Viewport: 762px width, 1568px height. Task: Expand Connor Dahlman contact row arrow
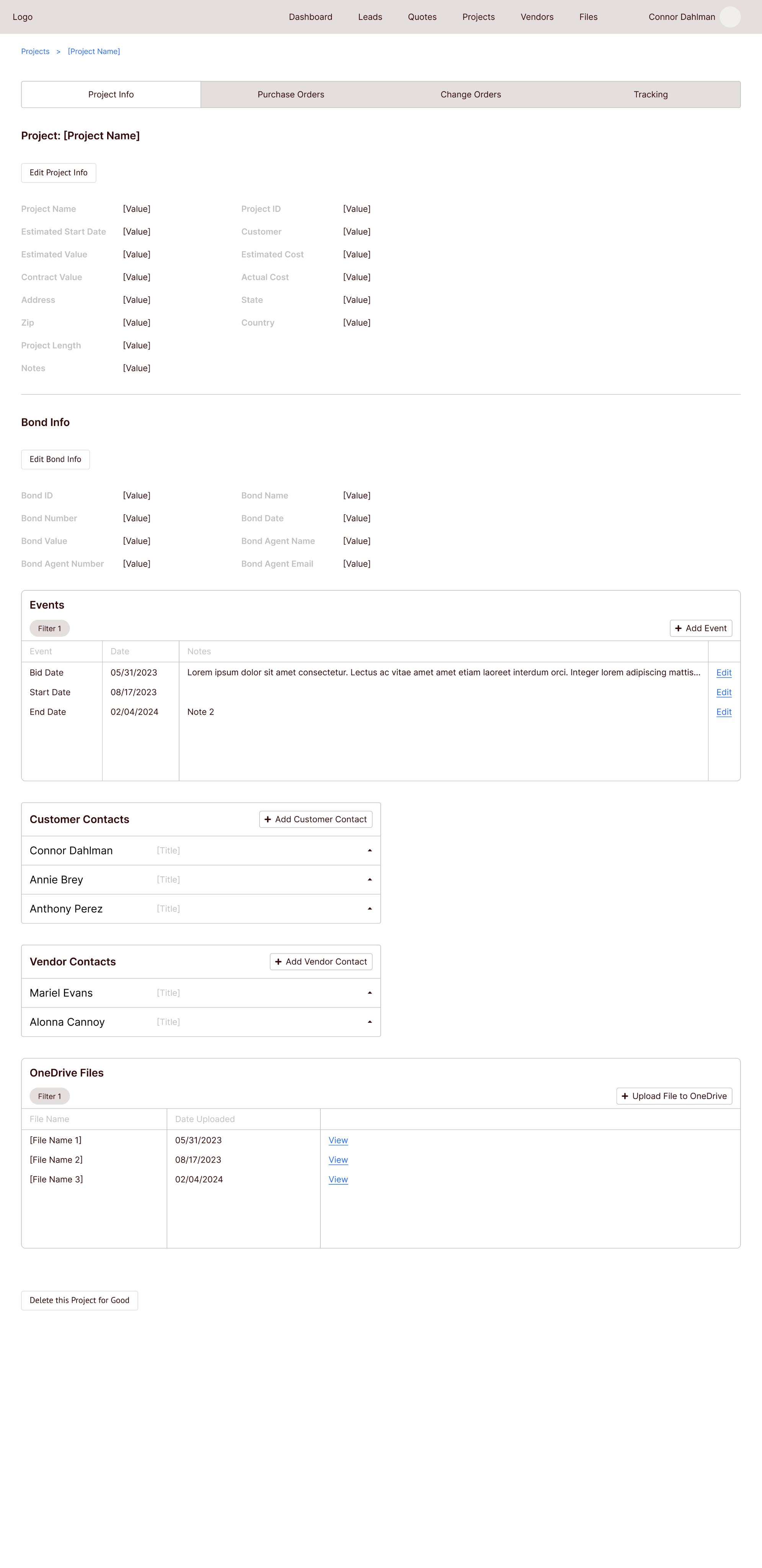coord(369,851)
